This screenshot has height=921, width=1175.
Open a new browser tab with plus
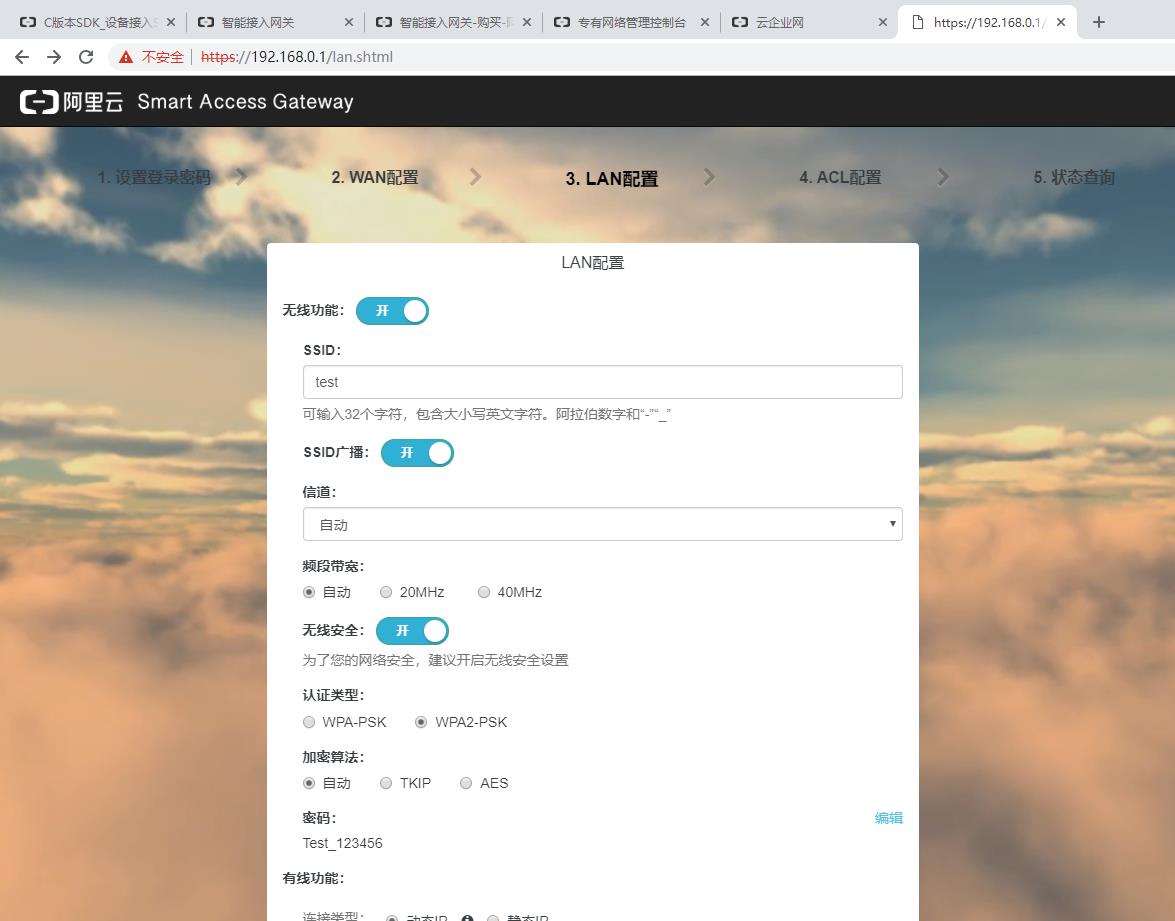click(1099, 22)
